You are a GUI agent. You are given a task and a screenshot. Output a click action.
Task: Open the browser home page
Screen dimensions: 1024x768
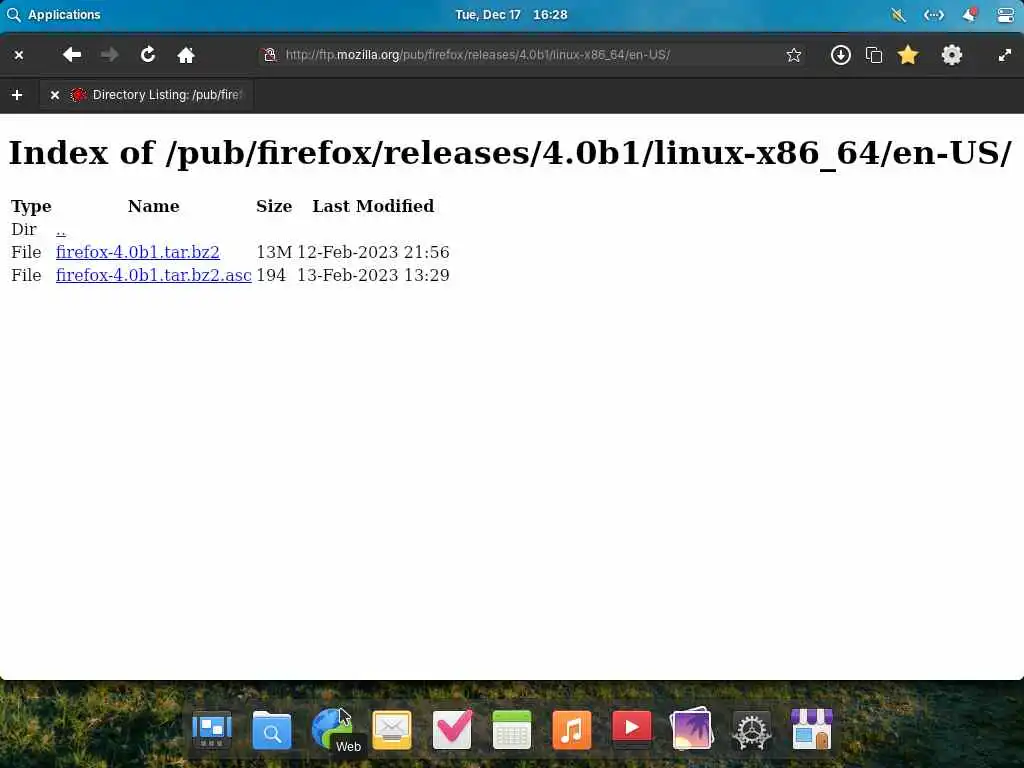pyautogui.click(x=186, y=55)
